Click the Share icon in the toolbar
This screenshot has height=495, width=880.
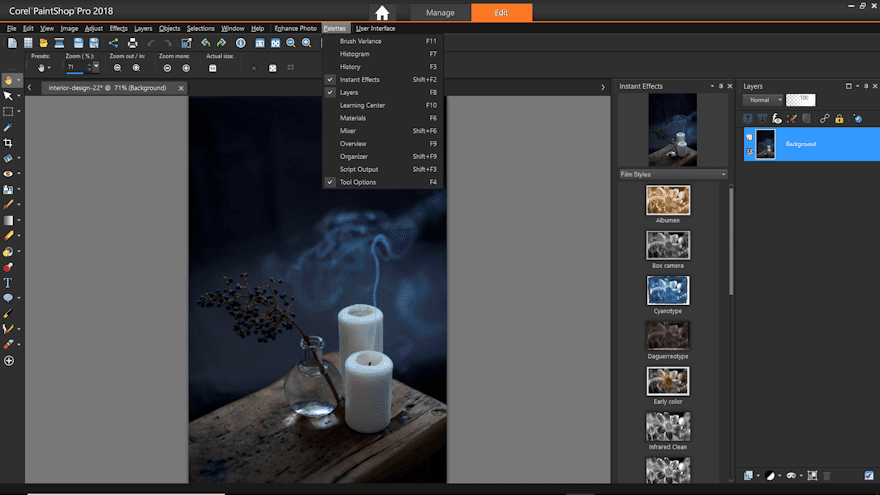pyautogui.click(x=113, y=43)
